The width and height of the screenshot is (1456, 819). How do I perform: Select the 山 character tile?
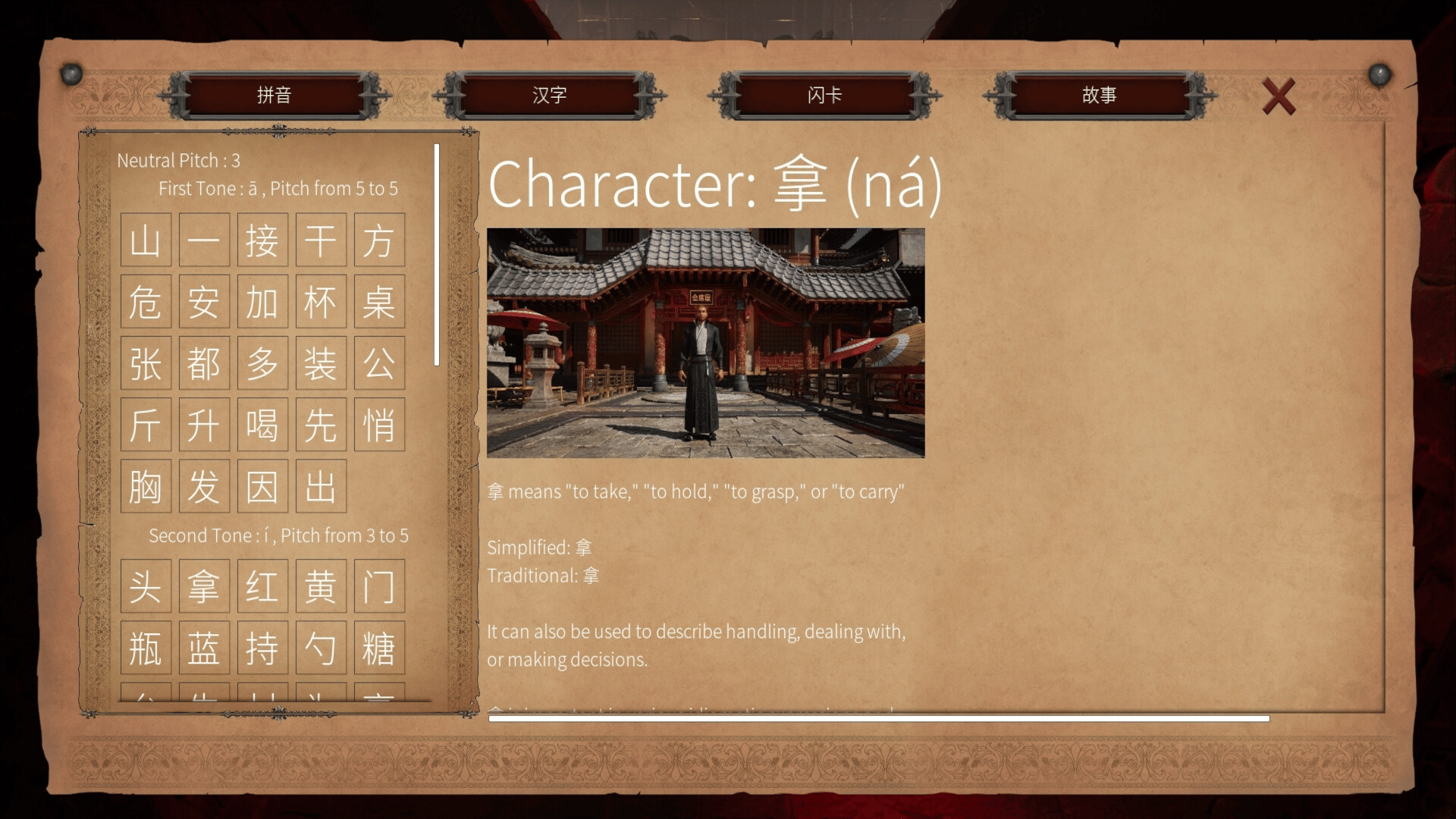coord(146,240)
